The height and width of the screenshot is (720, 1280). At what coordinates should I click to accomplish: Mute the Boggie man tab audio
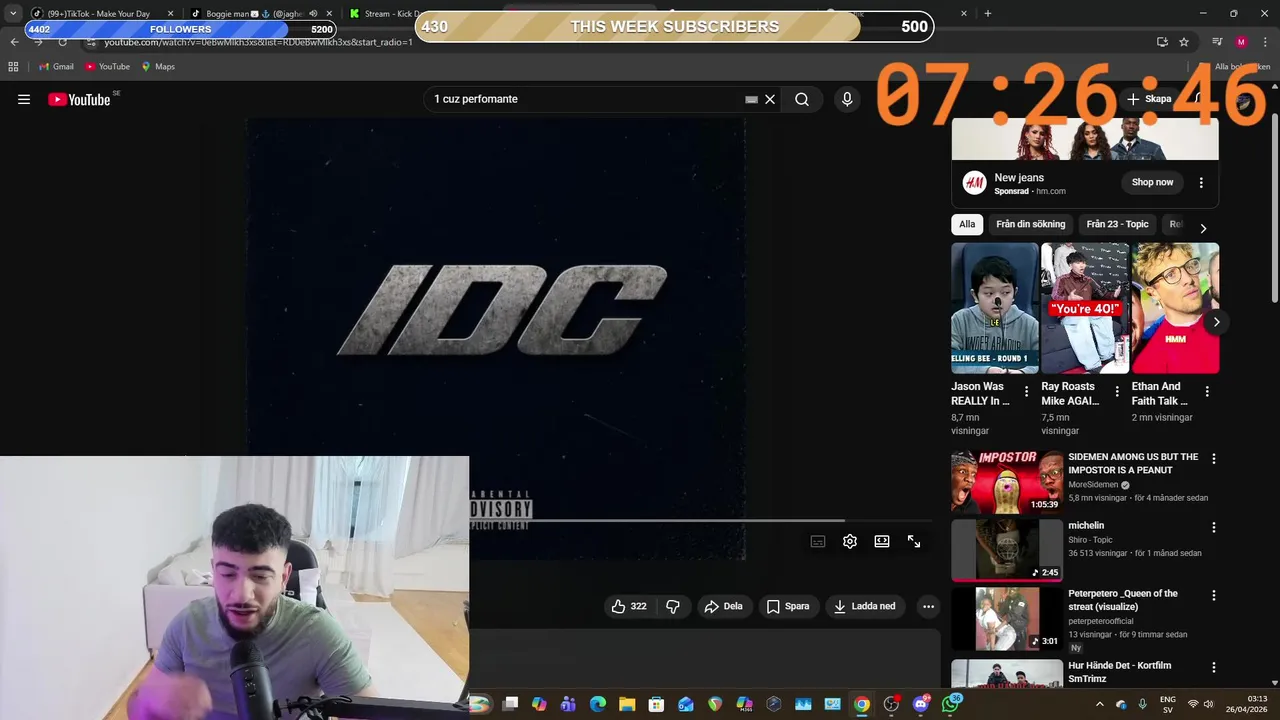[x=313, y=14]
